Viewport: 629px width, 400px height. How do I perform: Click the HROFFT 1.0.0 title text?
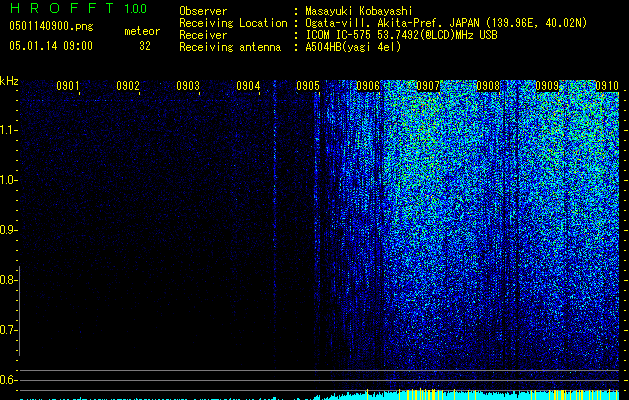(x=79, y=8)
